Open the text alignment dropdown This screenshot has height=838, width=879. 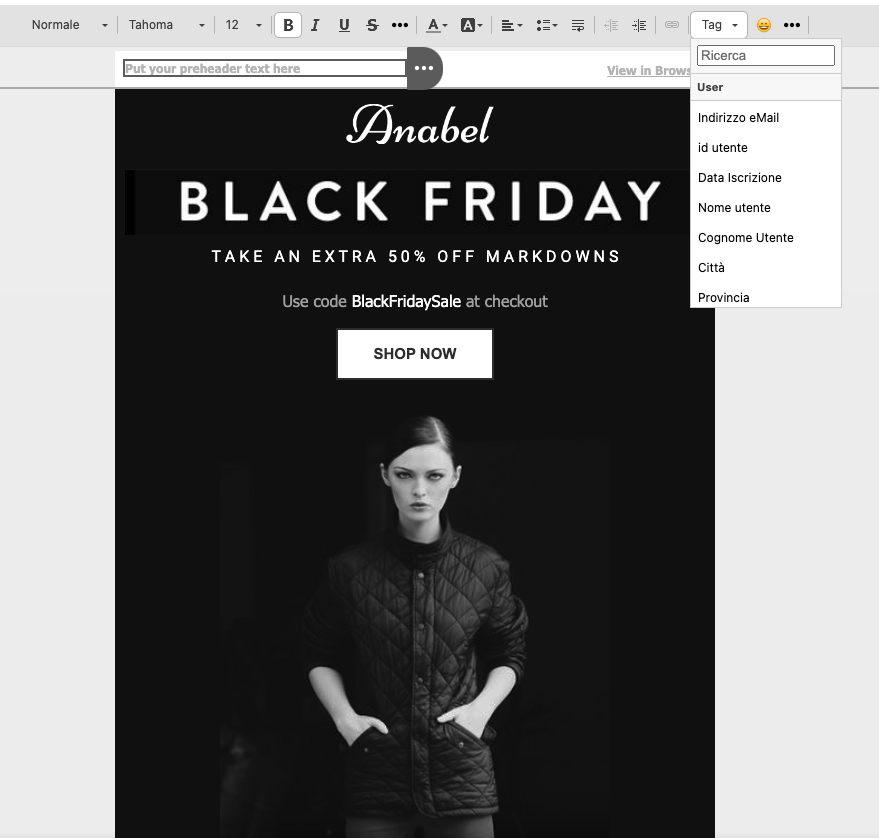pos(511,25)
